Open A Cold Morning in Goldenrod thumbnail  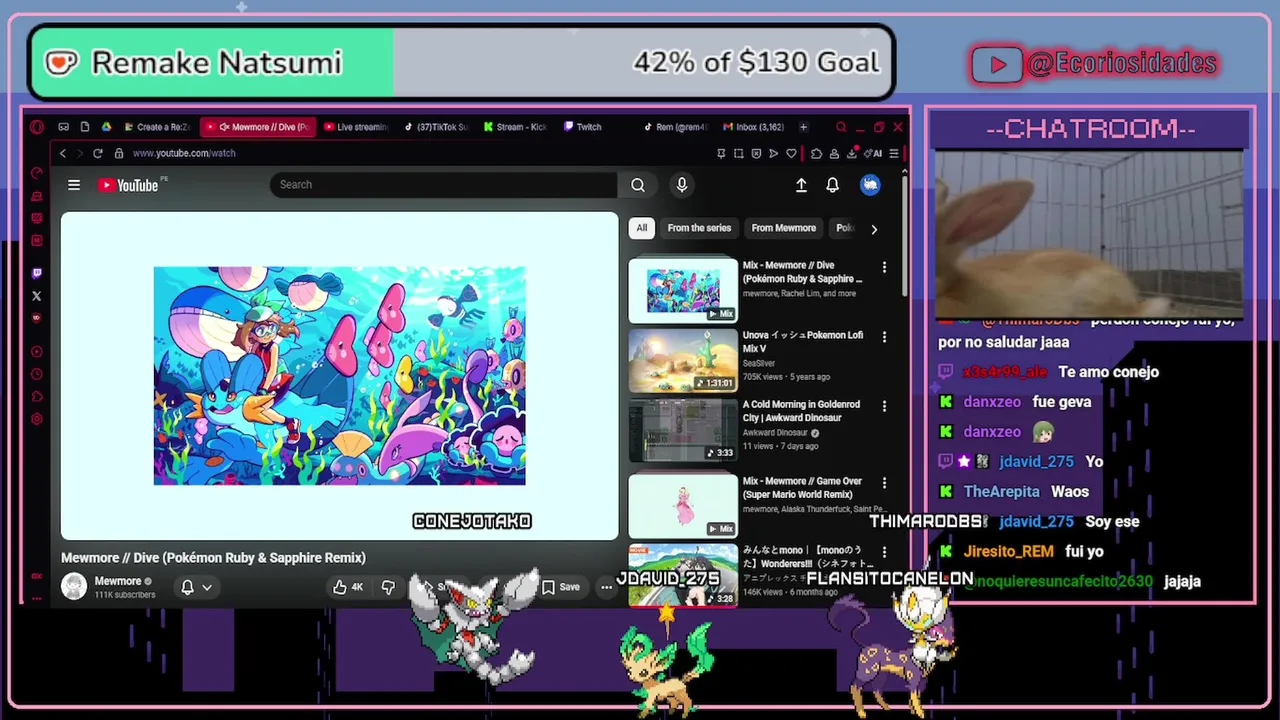(x=683, y=430)
